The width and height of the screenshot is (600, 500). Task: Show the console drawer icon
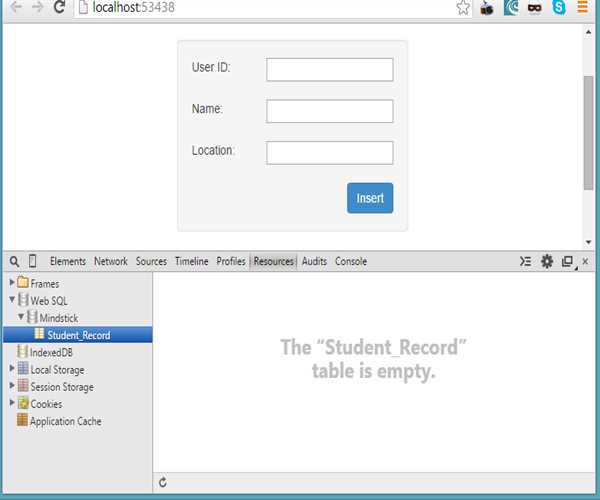[525, 262]
